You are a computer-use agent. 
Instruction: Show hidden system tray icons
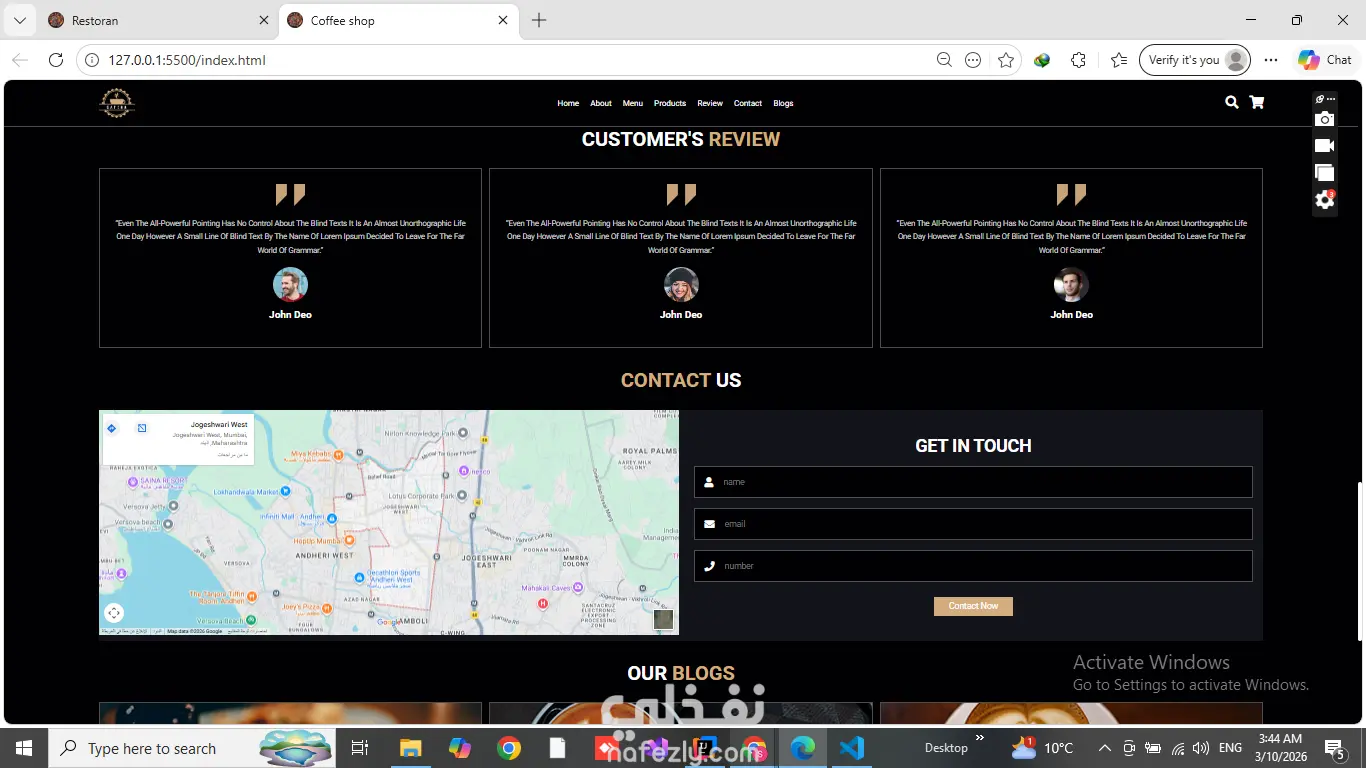(x=1105, y=748)
